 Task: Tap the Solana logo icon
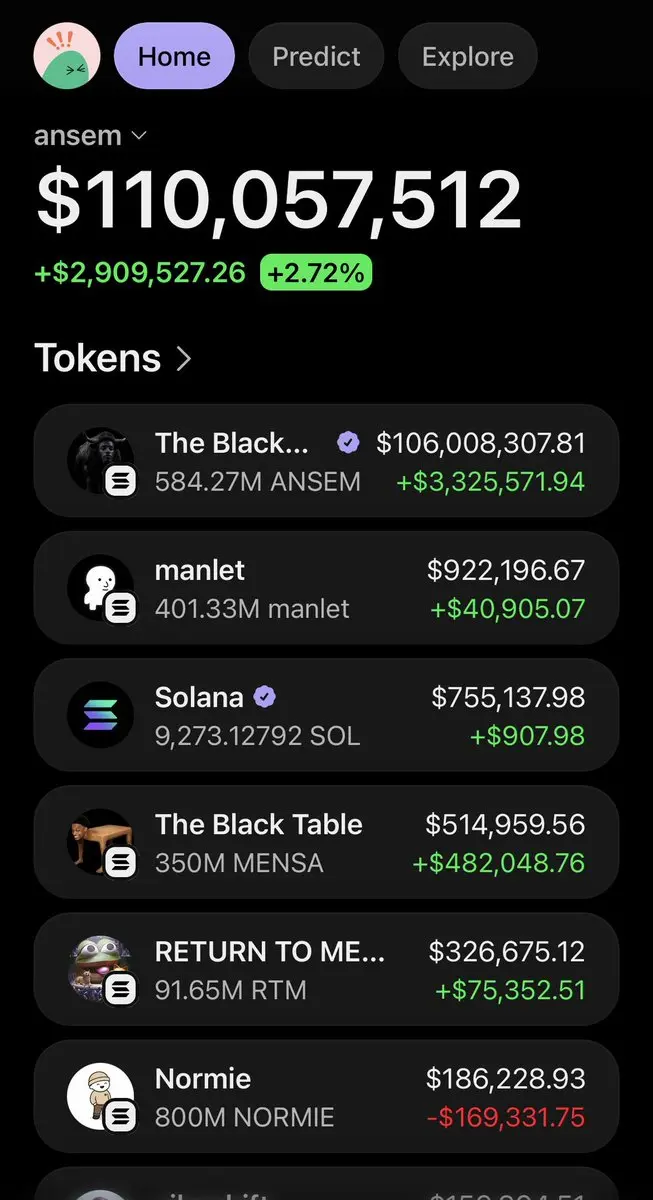[x=100, y=714]
